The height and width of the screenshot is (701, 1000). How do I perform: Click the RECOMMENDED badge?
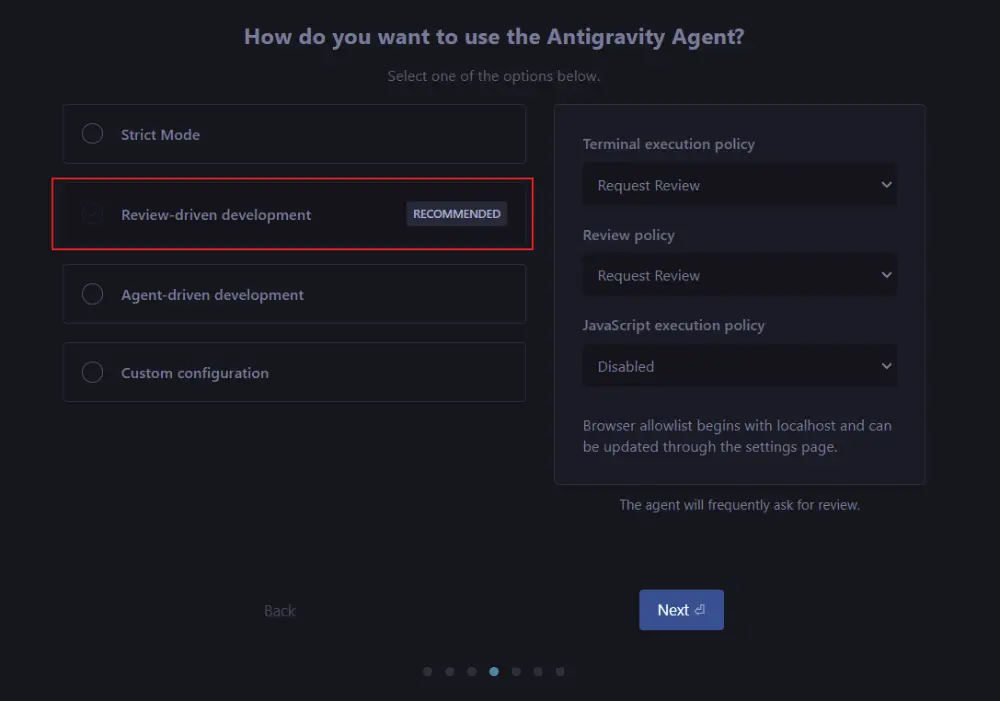pyautogui.click(x=456, y=214)
